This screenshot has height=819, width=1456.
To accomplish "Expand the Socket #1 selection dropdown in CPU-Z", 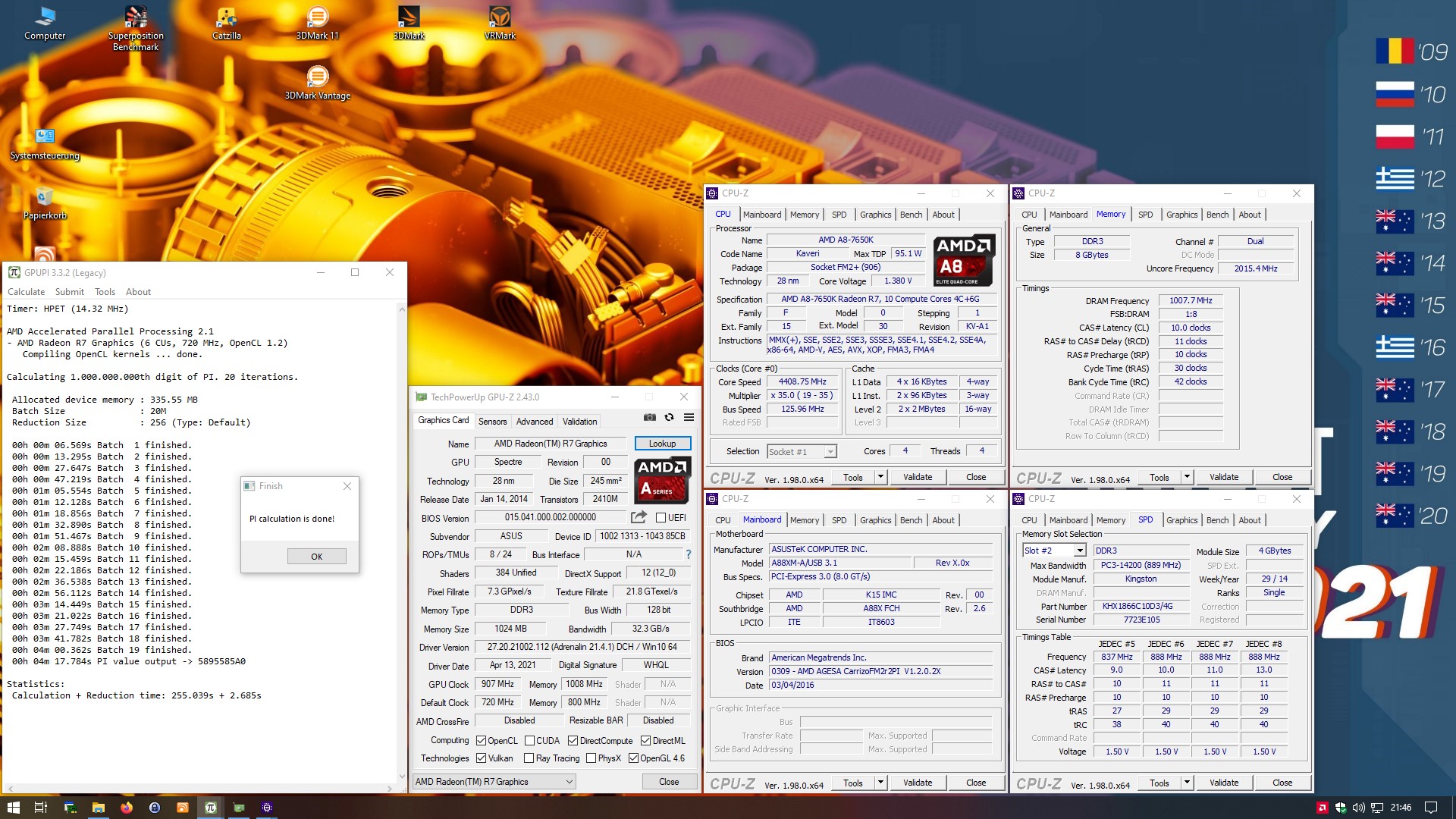I will click(830, 452).
